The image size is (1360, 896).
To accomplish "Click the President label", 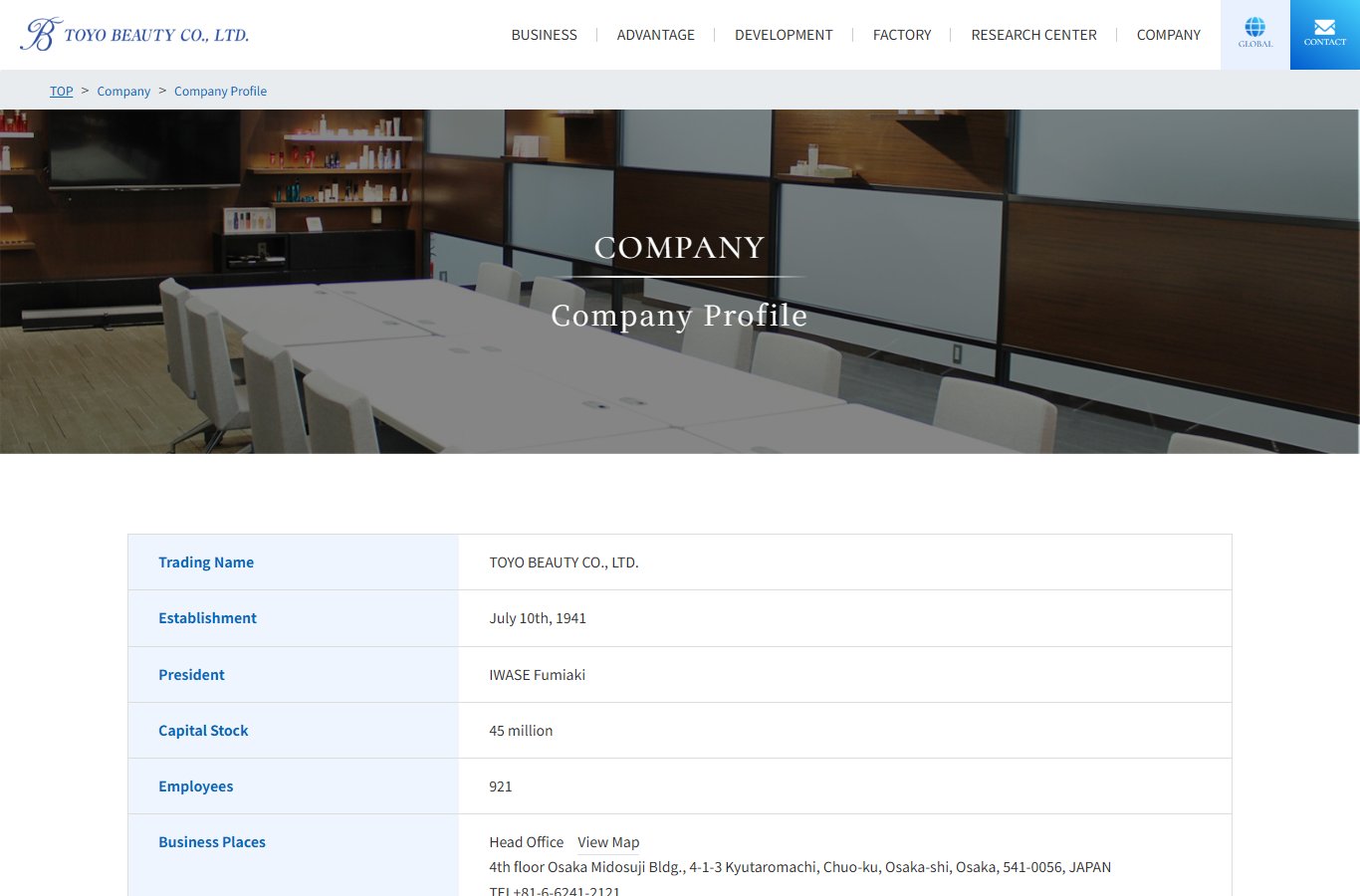I will tap(191, 675).
